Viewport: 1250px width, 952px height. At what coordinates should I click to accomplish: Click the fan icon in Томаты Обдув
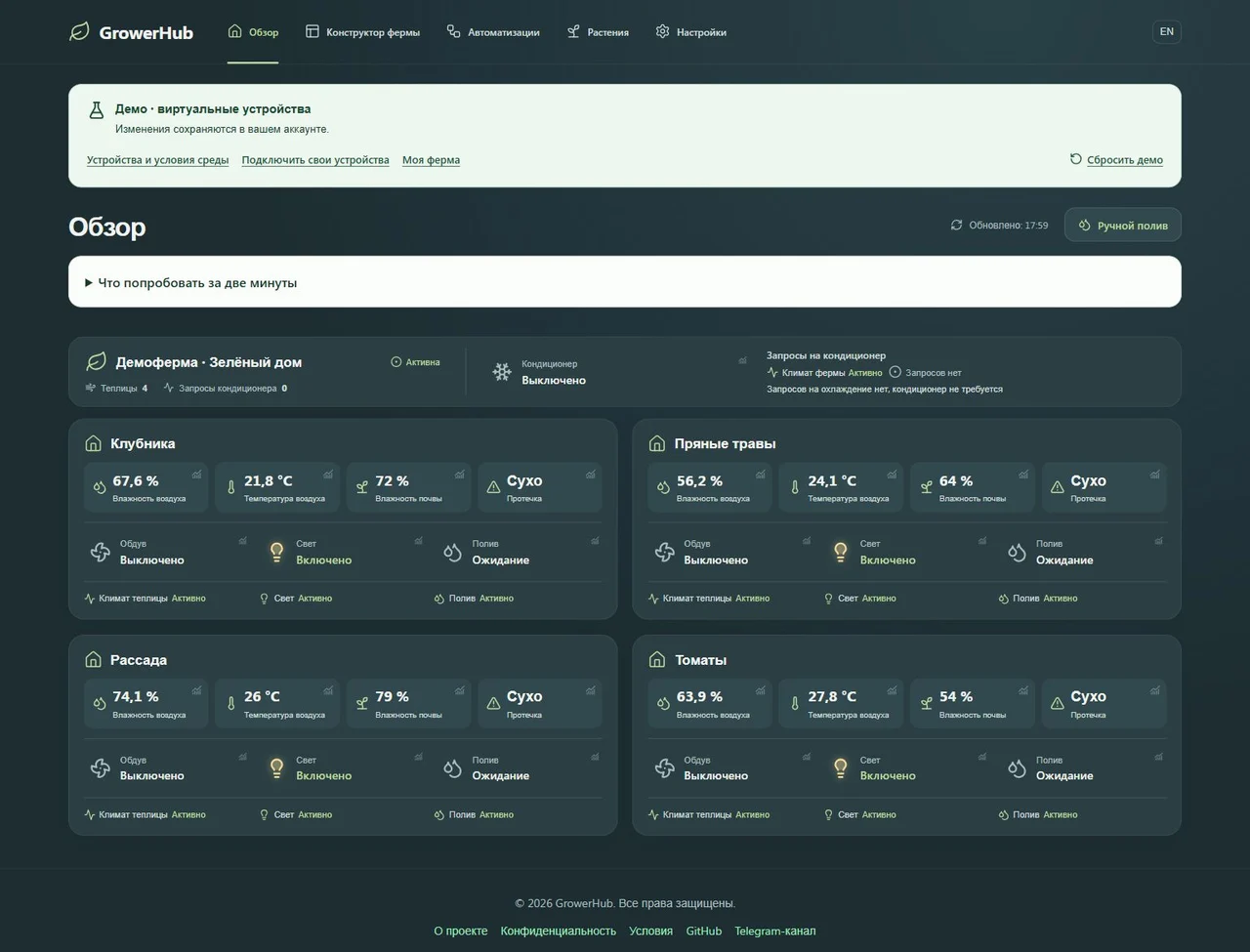click(665, 768)
